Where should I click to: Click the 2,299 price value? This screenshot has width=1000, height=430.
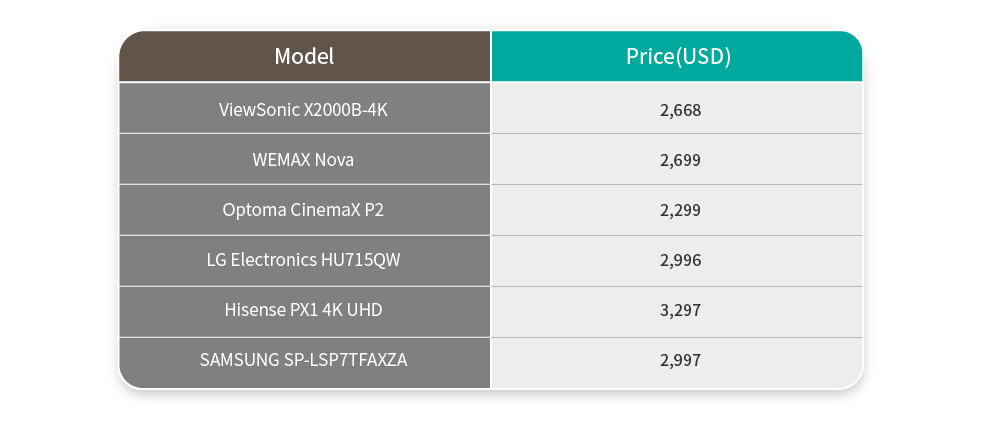(x=680, y=211)
